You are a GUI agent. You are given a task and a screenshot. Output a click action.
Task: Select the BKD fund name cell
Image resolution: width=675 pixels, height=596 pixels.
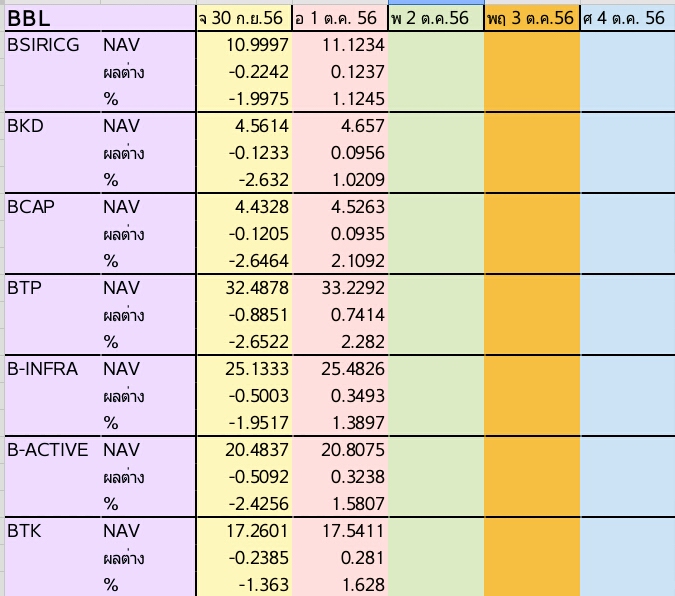coord(53,126)
